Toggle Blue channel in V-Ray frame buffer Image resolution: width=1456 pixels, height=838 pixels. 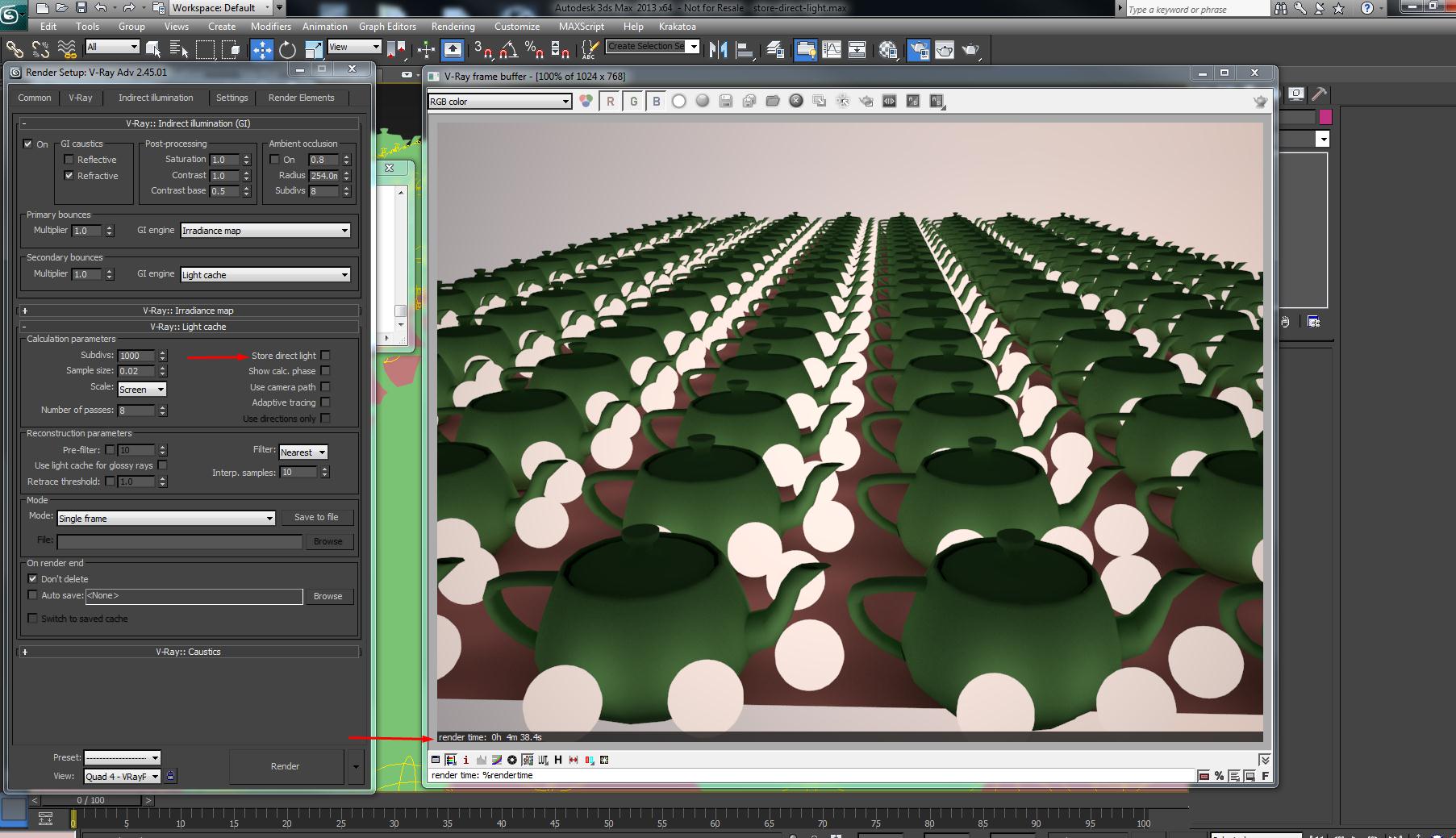tap(657, 101)
